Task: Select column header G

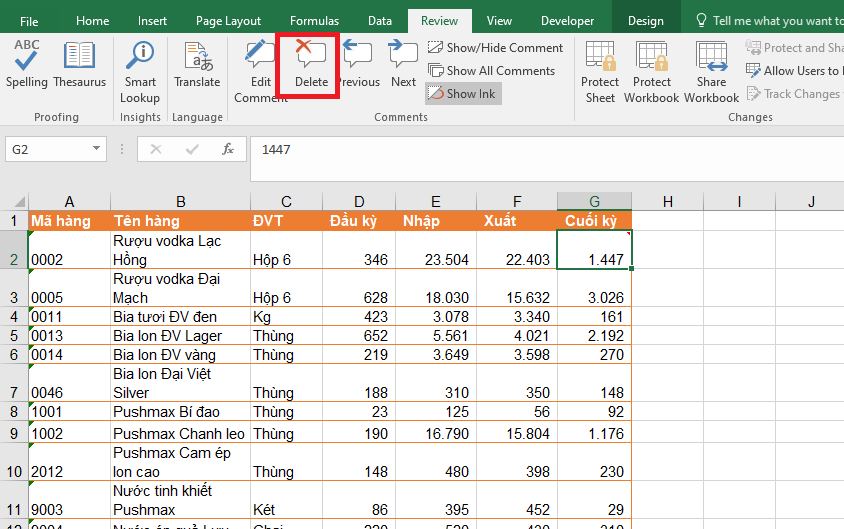Action: pos(594,201)
